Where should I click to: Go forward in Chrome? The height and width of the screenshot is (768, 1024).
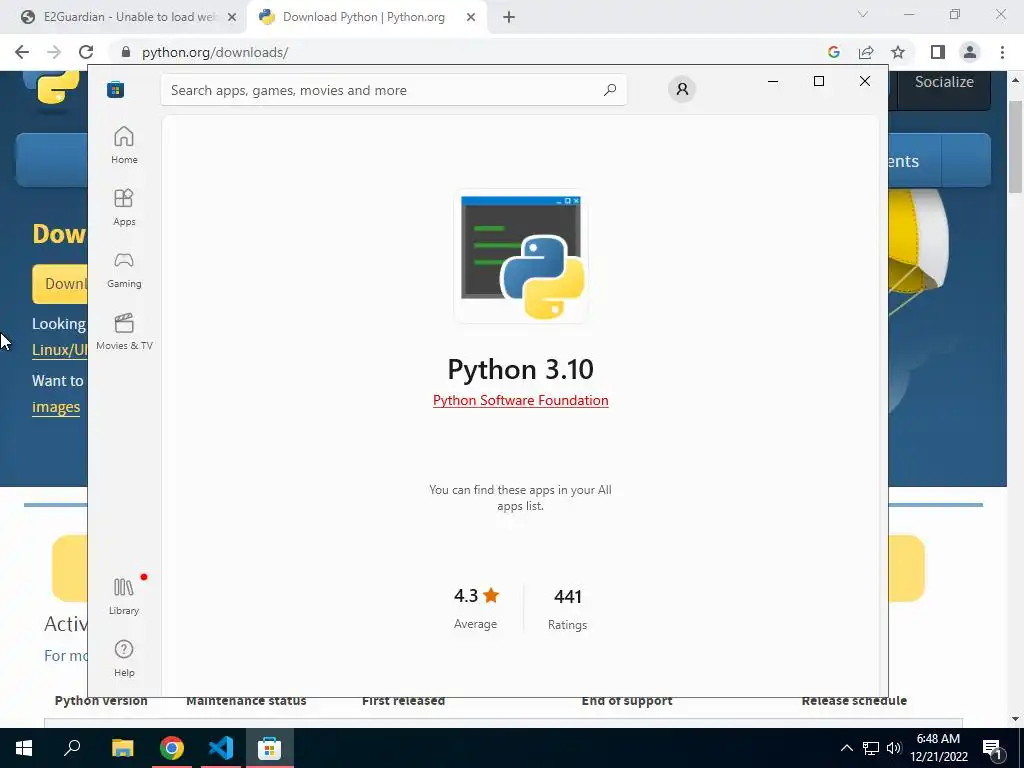[54, 52]
